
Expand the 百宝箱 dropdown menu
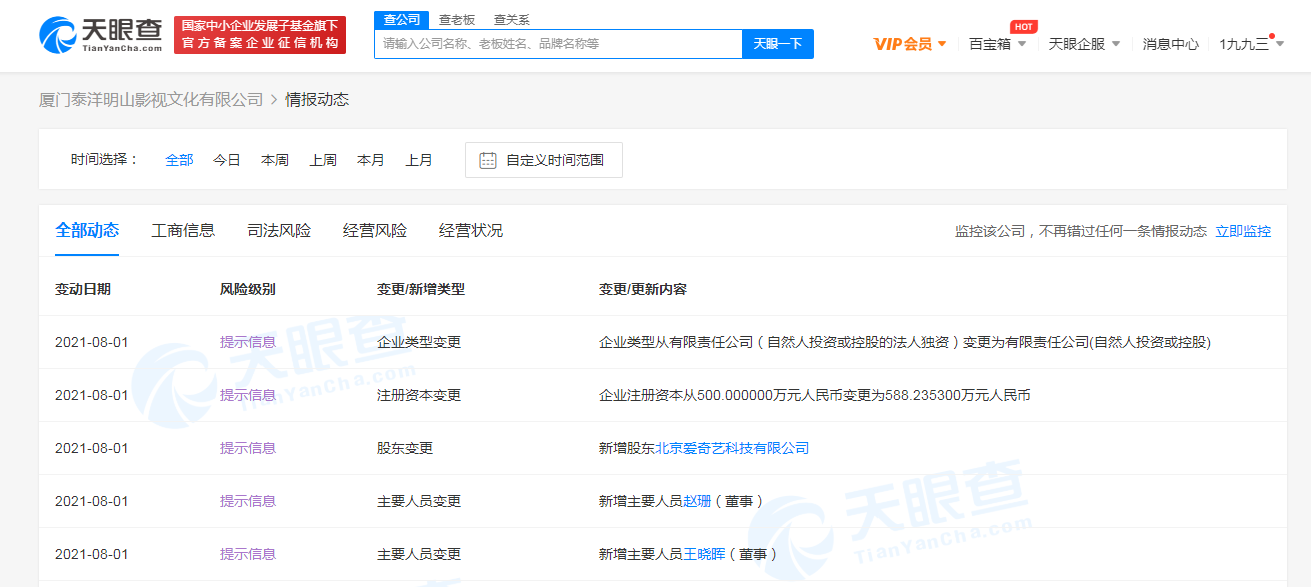(x=1021, y=44)
